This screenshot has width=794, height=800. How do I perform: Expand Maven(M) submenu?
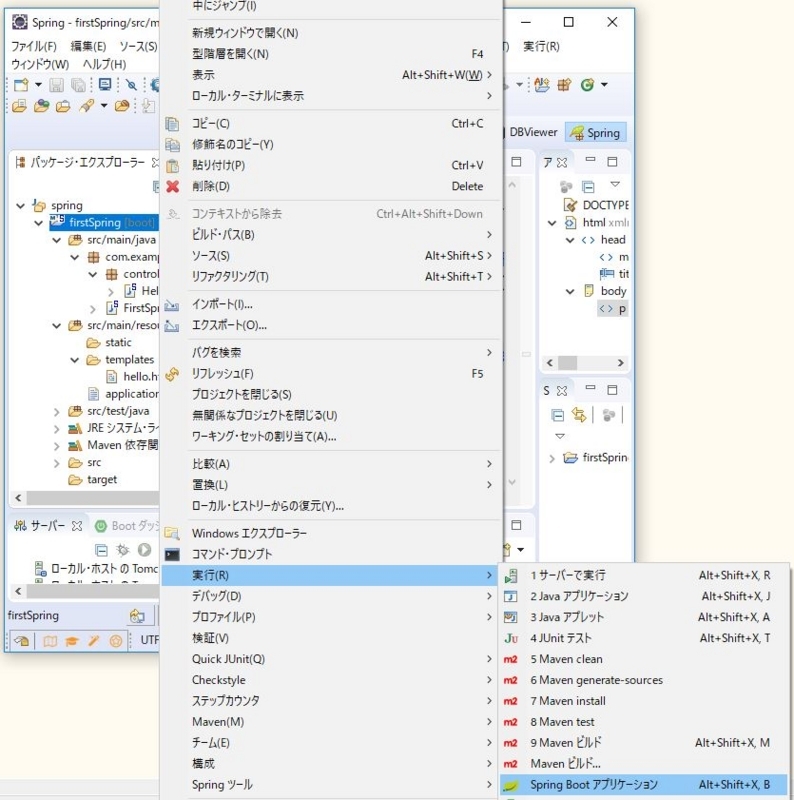pyautogui.click(x=331, y=721)
